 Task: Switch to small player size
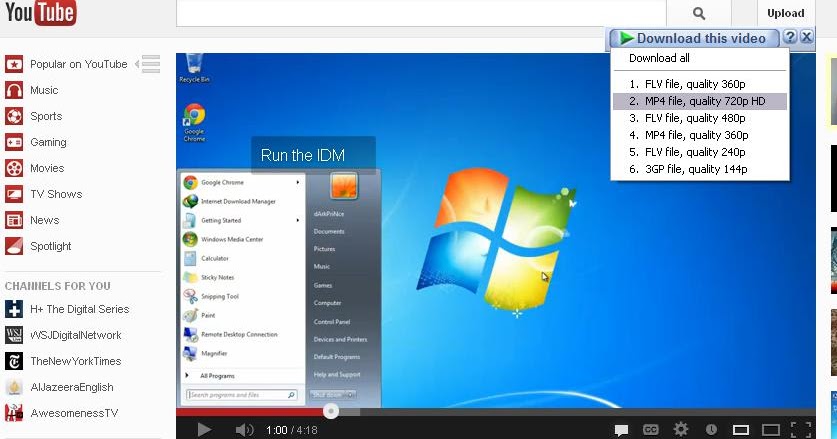(x=741, y=429)
